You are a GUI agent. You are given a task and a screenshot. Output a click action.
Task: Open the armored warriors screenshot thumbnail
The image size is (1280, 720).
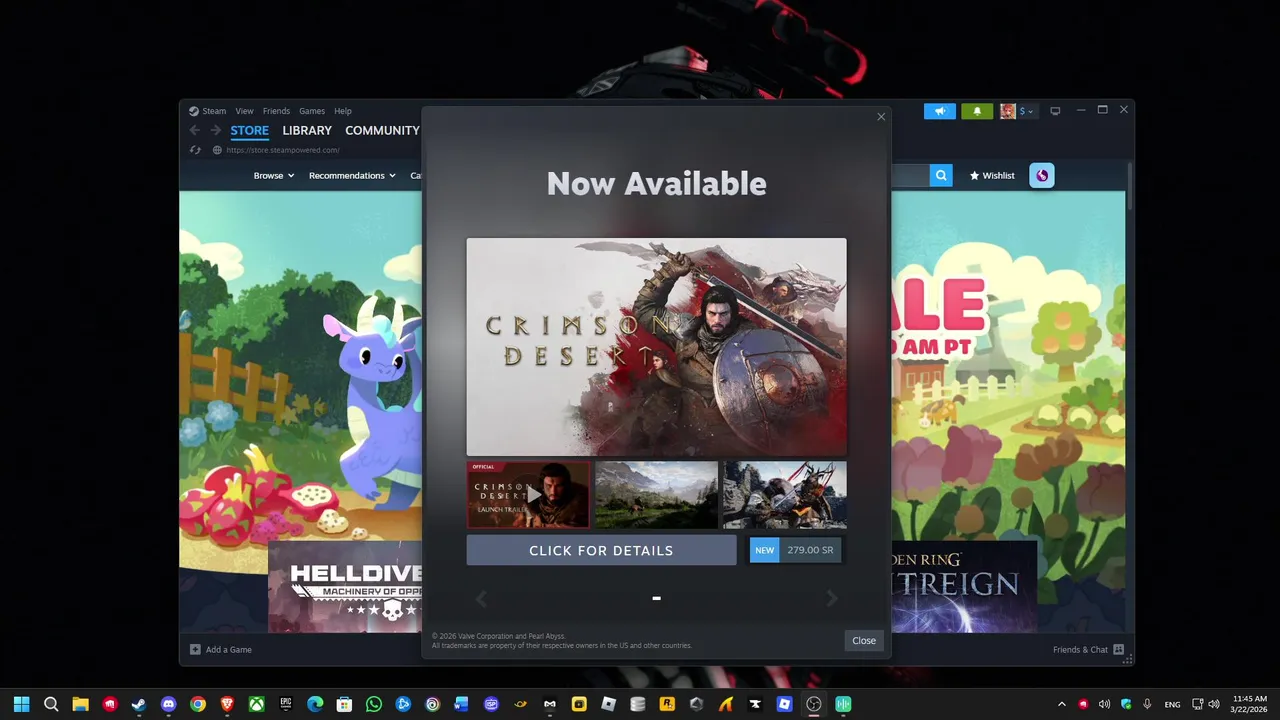click(x=785, y=494)
